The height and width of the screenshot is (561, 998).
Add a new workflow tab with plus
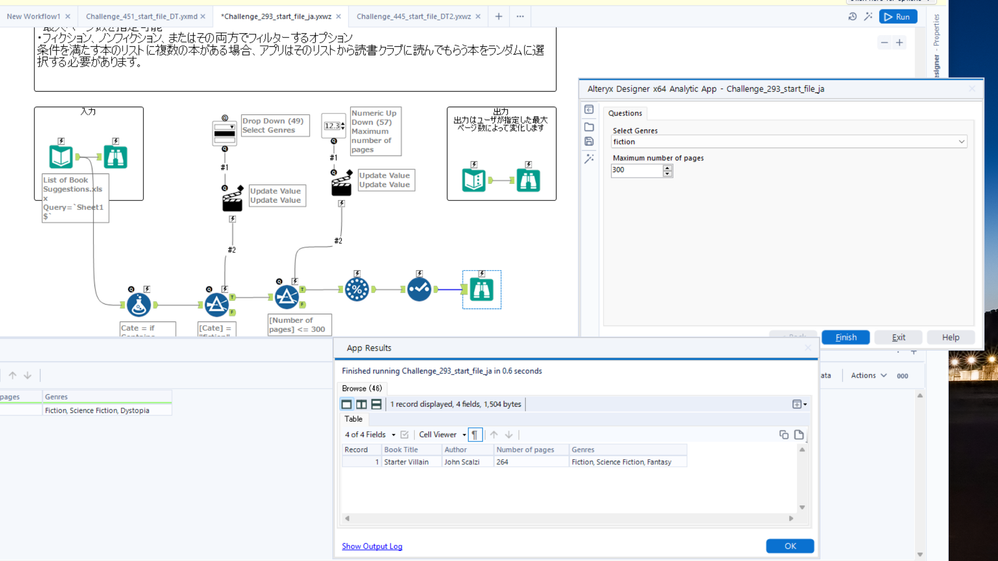point(498,17)
